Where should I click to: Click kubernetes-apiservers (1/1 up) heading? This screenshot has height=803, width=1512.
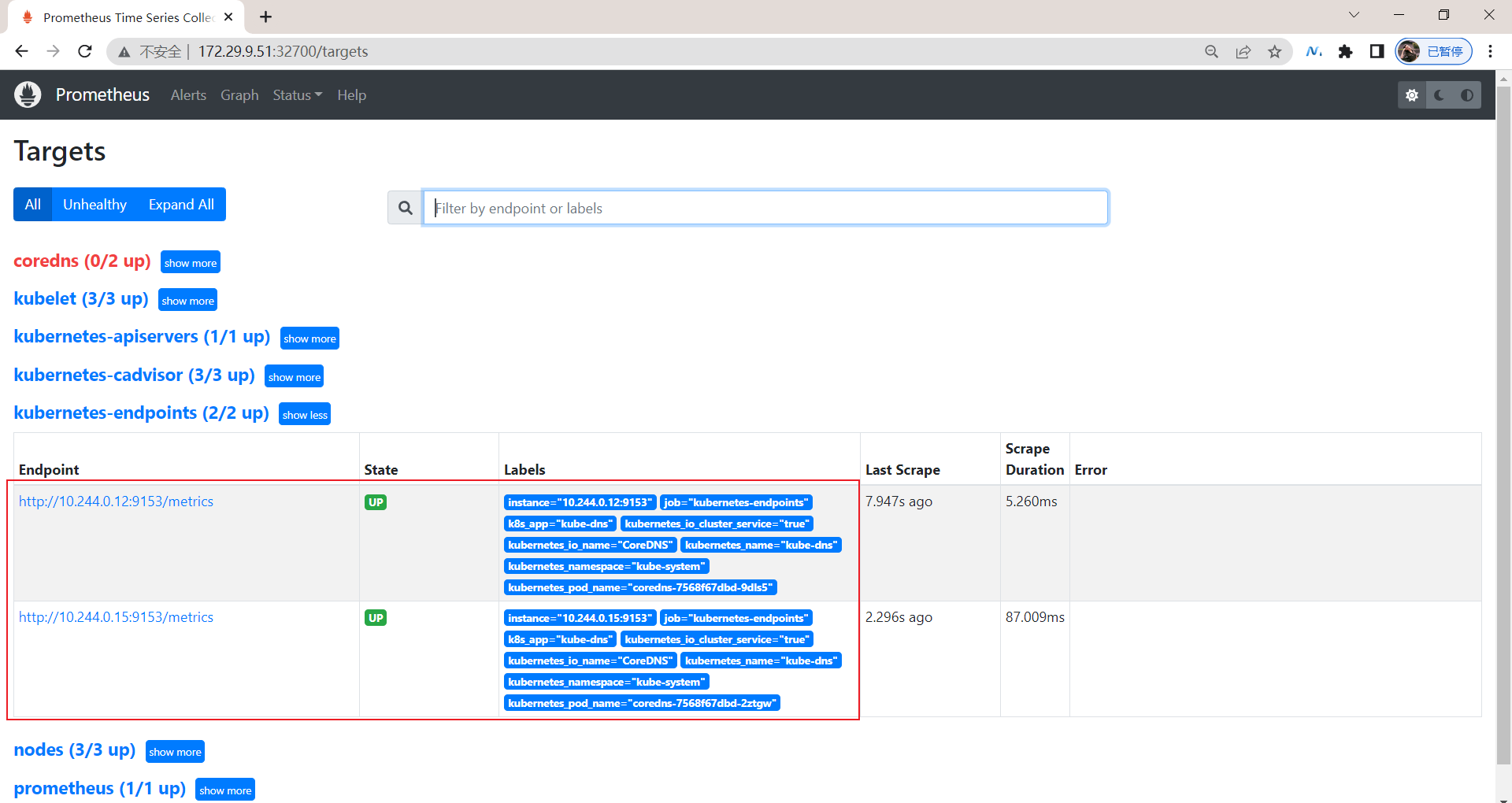point(142,336)
